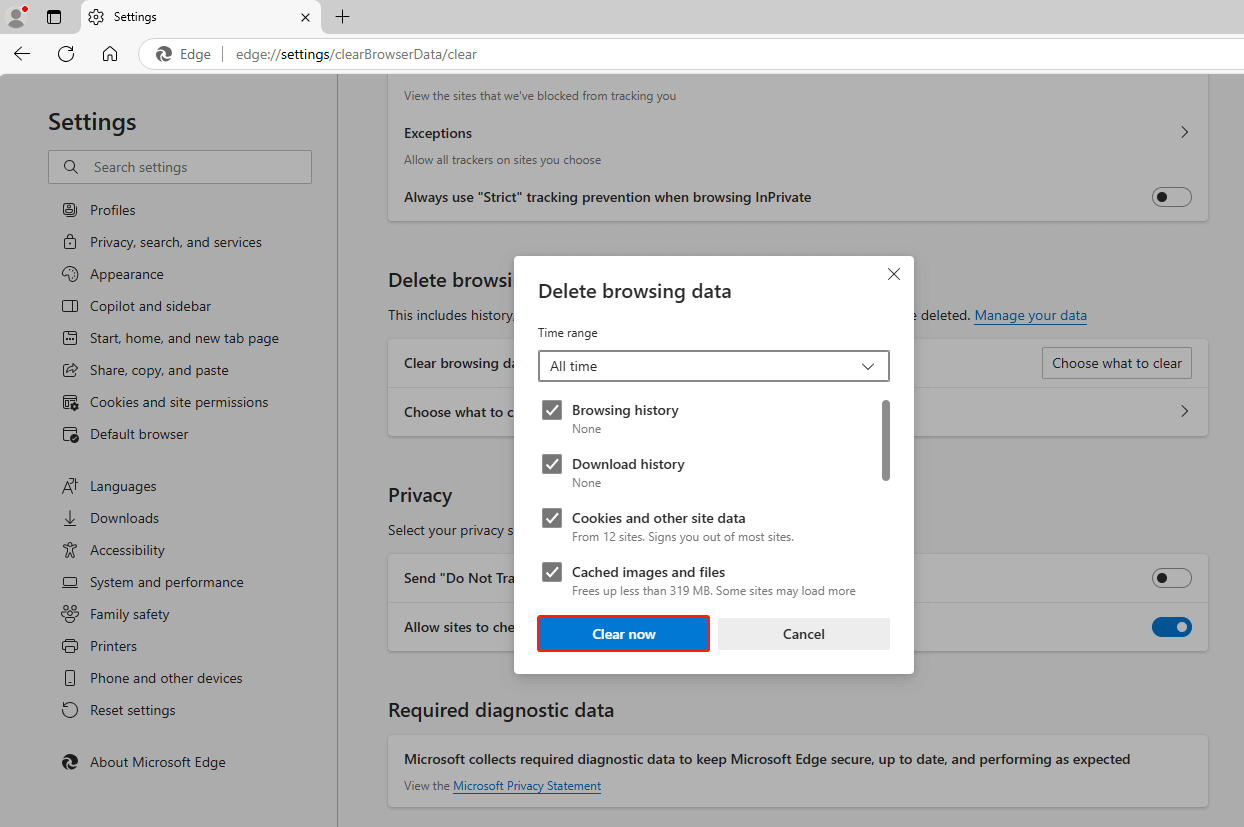Screen dimensions: 1244x827
Task: Click the Cancel button
Action: pos(804,634)
